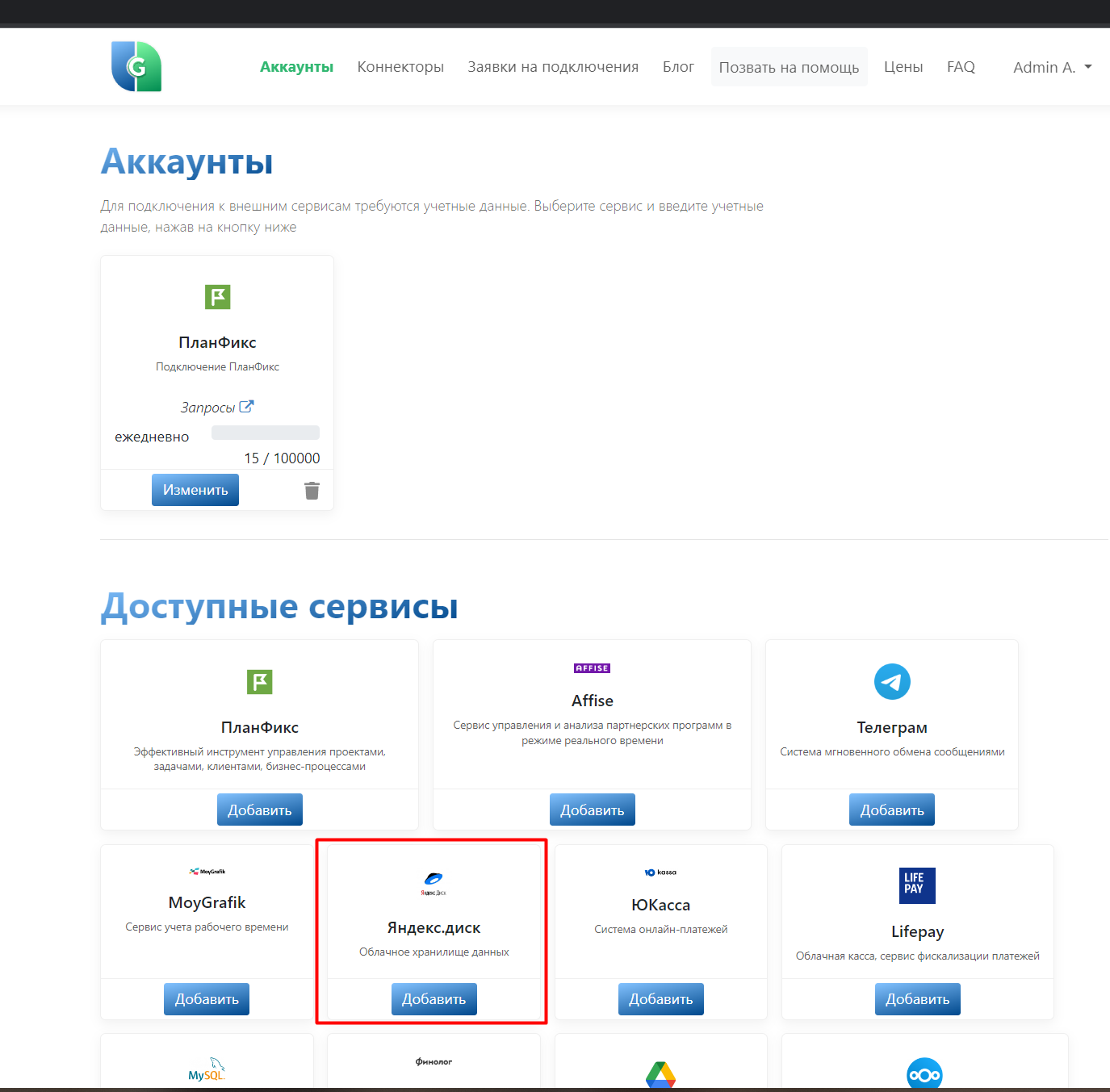
Task: Click the MoyGrafik service title
Action: click(x=207, y=902)
